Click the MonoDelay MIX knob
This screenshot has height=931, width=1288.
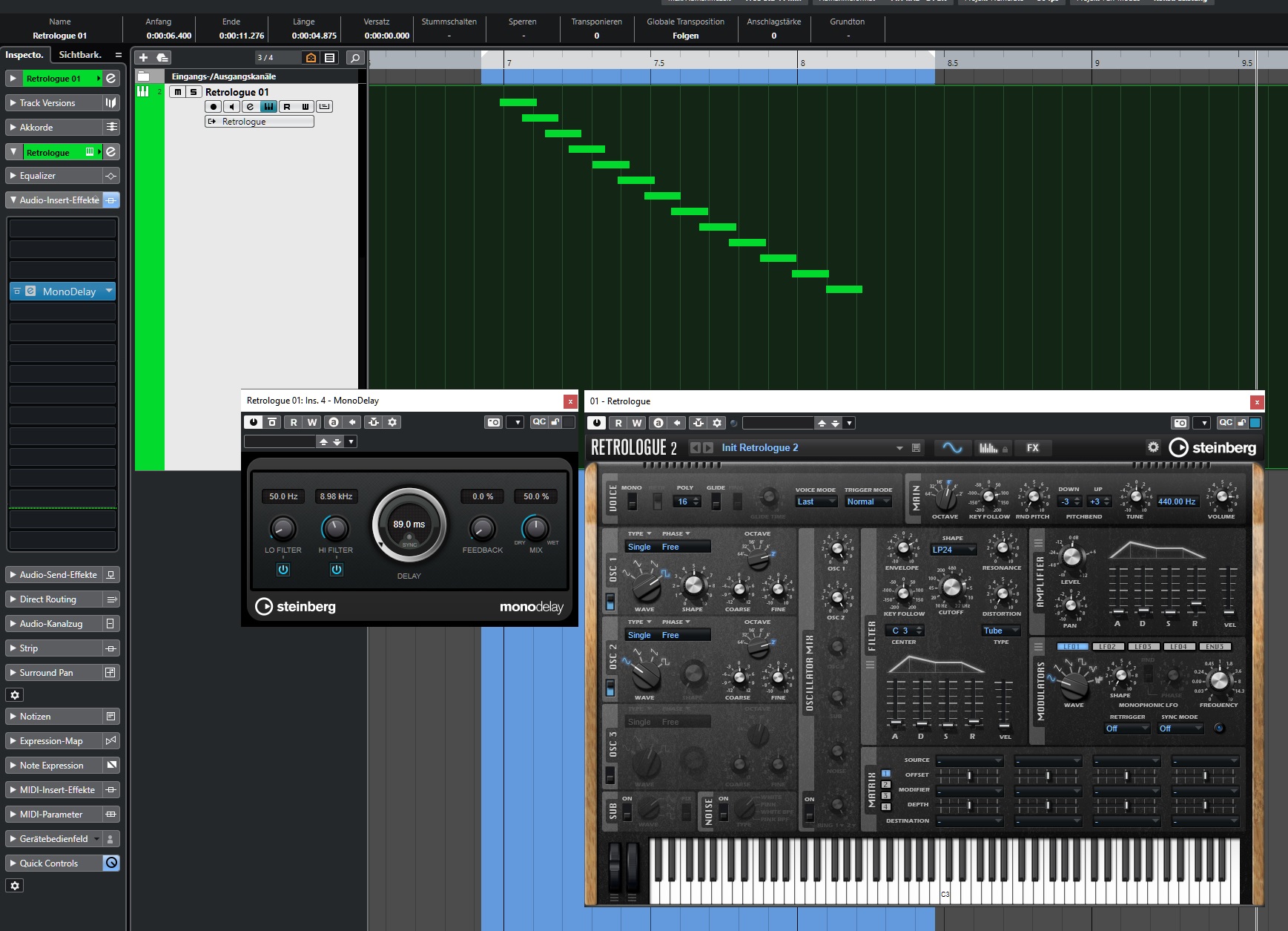pyautogui.click(x=535, y=527)
